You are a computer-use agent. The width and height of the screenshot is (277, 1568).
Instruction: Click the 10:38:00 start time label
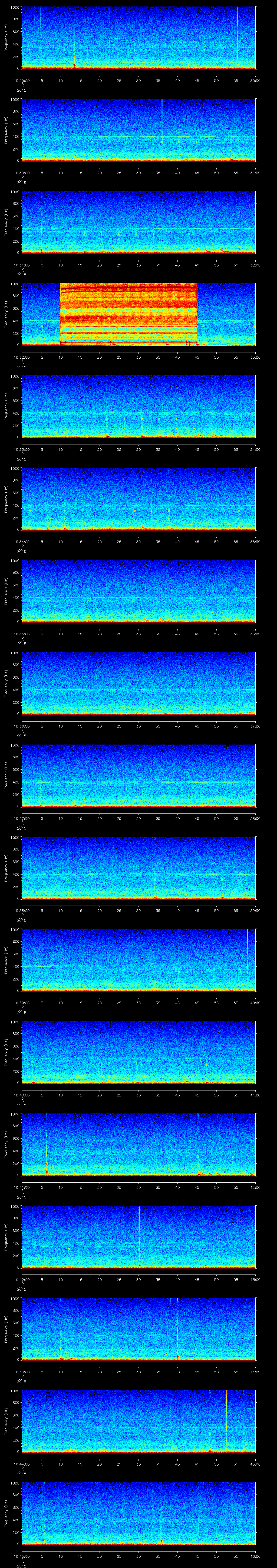(21, 910)
